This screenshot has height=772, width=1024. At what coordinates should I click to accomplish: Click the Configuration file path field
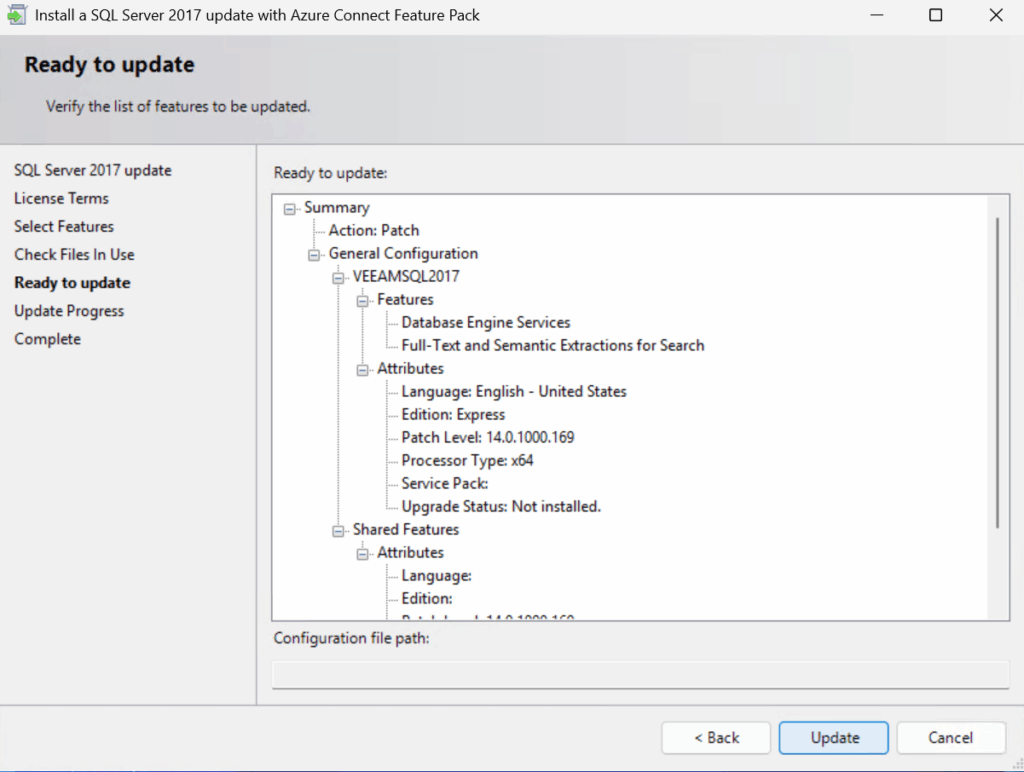[x=641, y=675]
